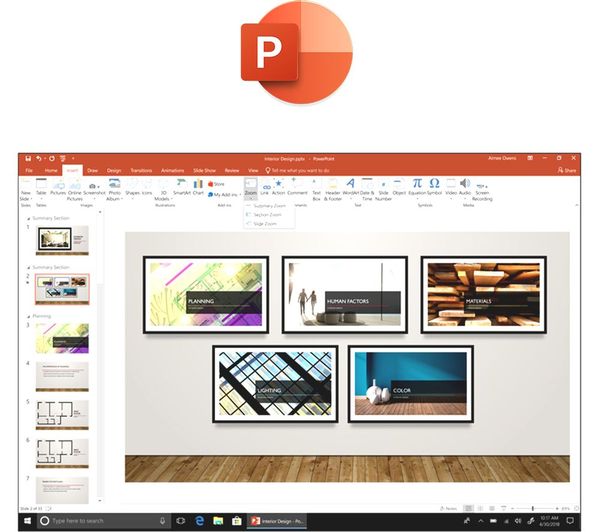This screenshot has width=600, height=532.
Task: Open Microsoft Edge from the taskbar
Action: [199, 521]
